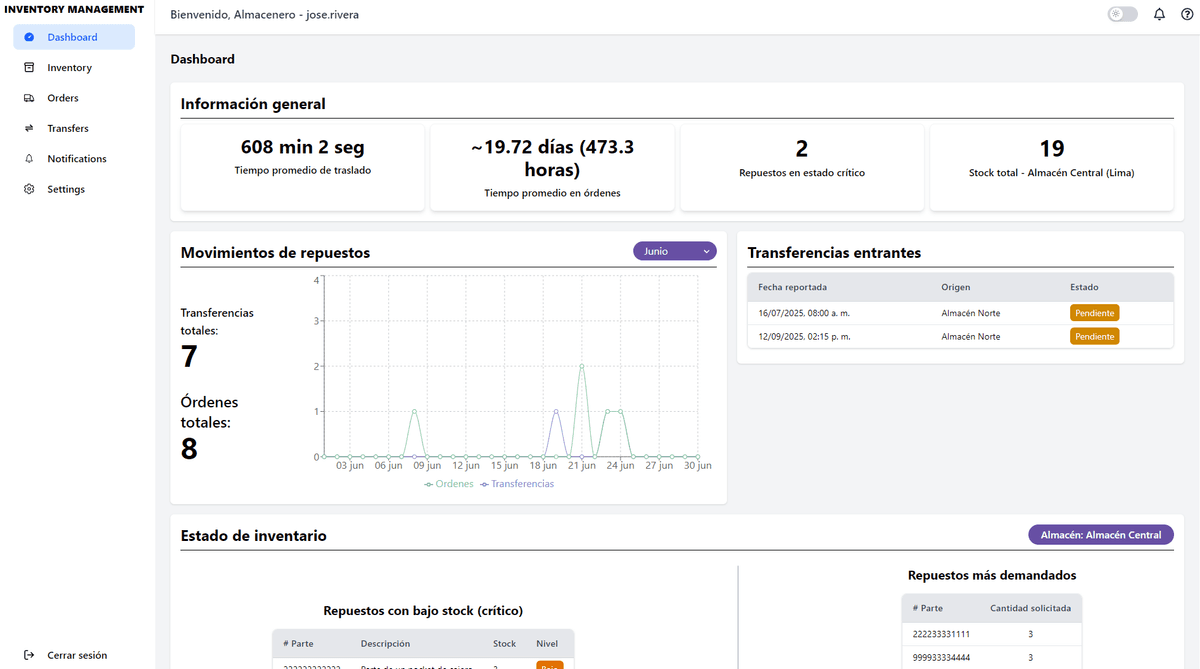Click the Transfers arrows icon

[29, 128]
